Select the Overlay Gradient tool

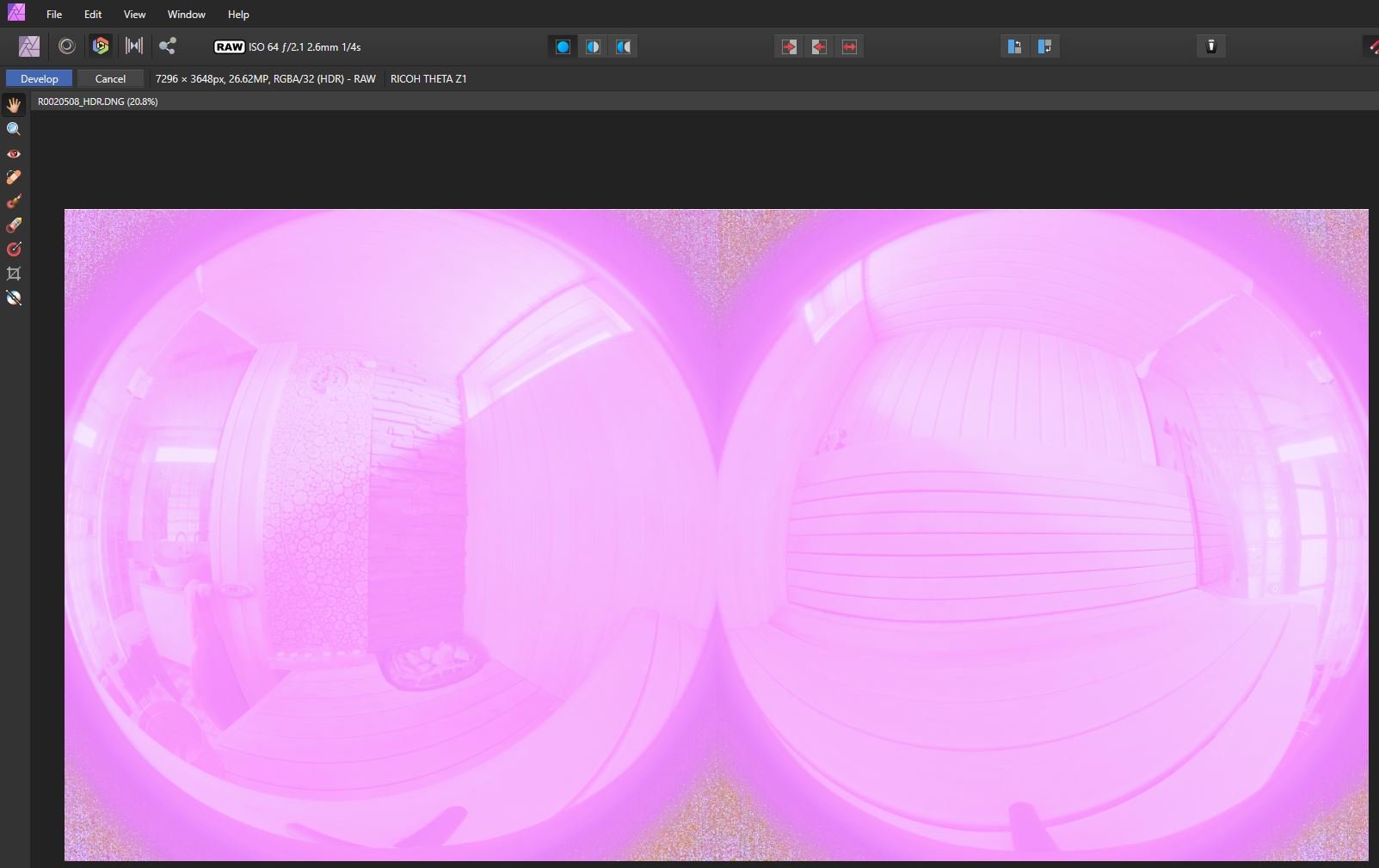click(x=14, y=249)
